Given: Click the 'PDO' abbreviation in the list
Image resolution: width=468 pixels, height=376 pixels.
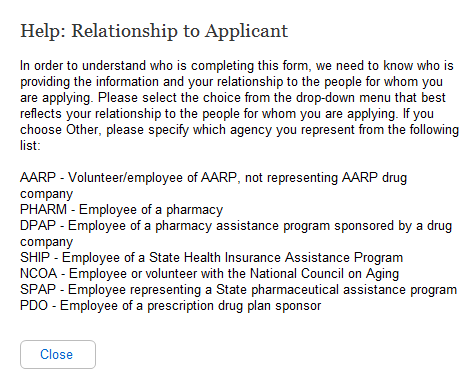Looking at the screenshot, I should (34, 306).
